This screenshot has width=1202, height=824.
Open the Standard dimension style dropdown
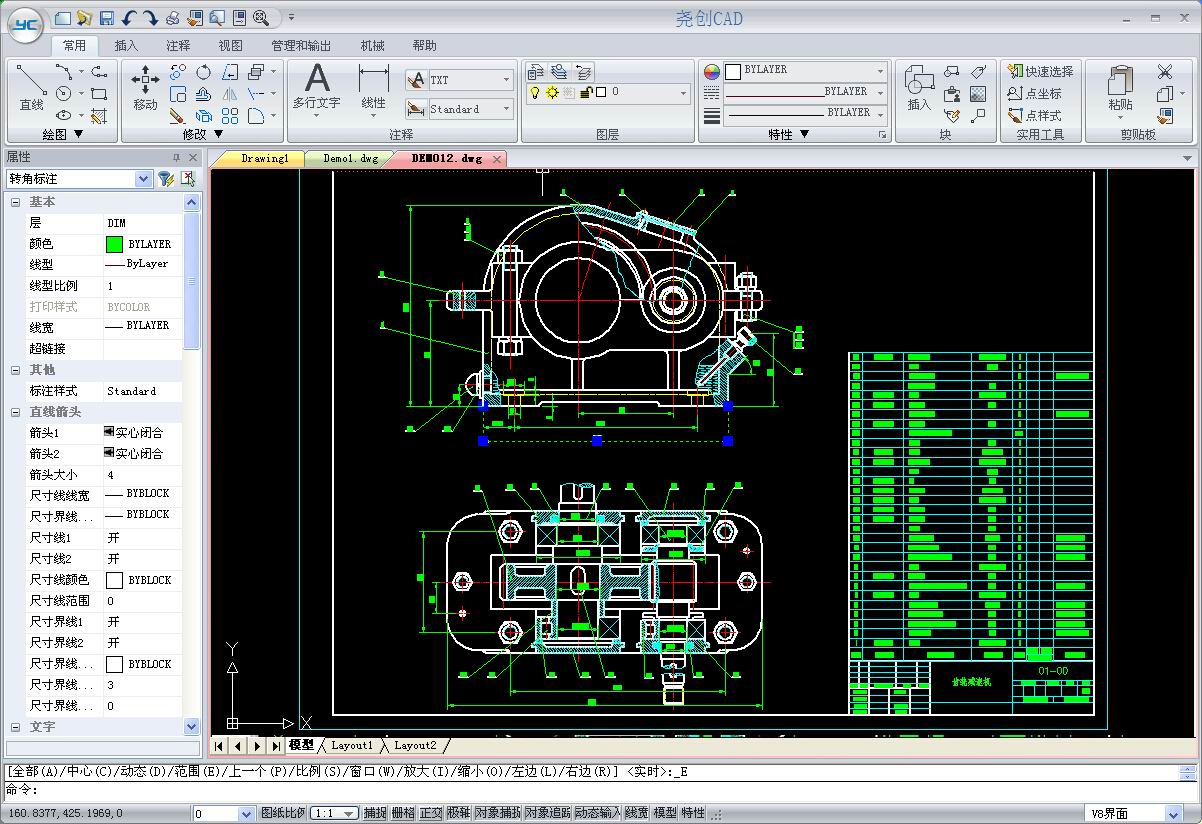point(506,109)
